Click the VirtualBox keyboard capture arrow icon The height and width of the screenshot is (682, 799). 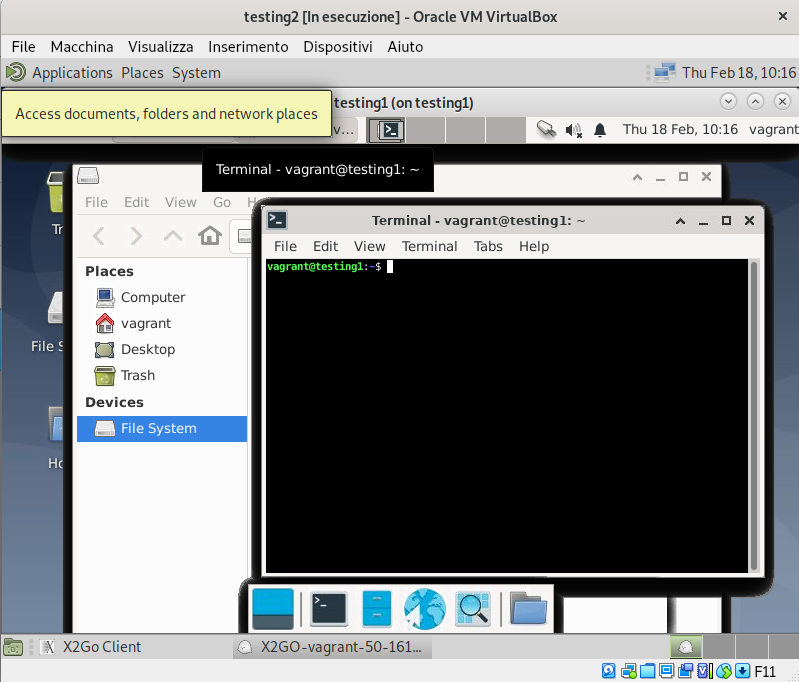(743, 671)
